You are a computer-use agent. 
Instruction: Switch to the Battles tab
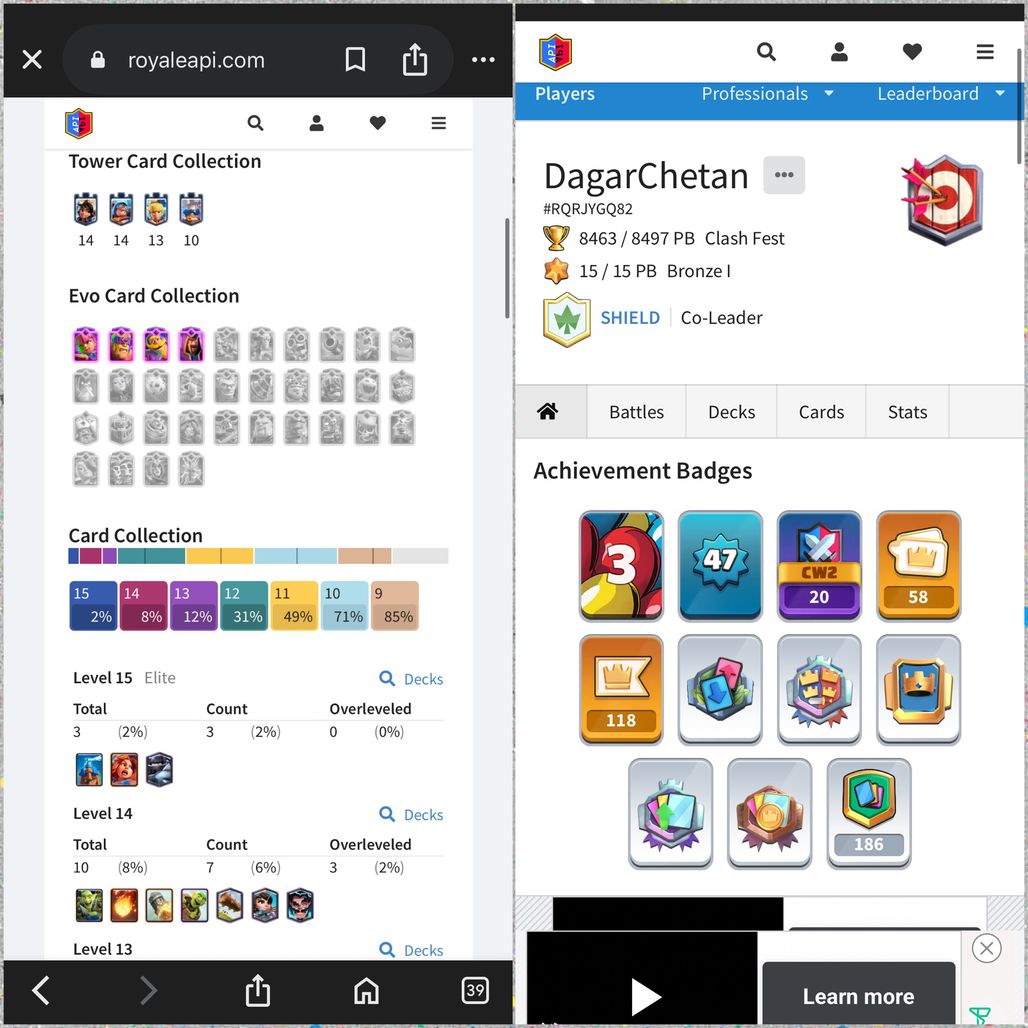pos(637,412)
